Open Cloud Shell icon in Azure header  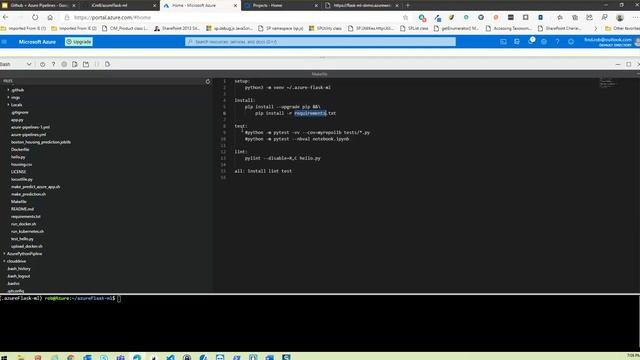click(503, 42)
